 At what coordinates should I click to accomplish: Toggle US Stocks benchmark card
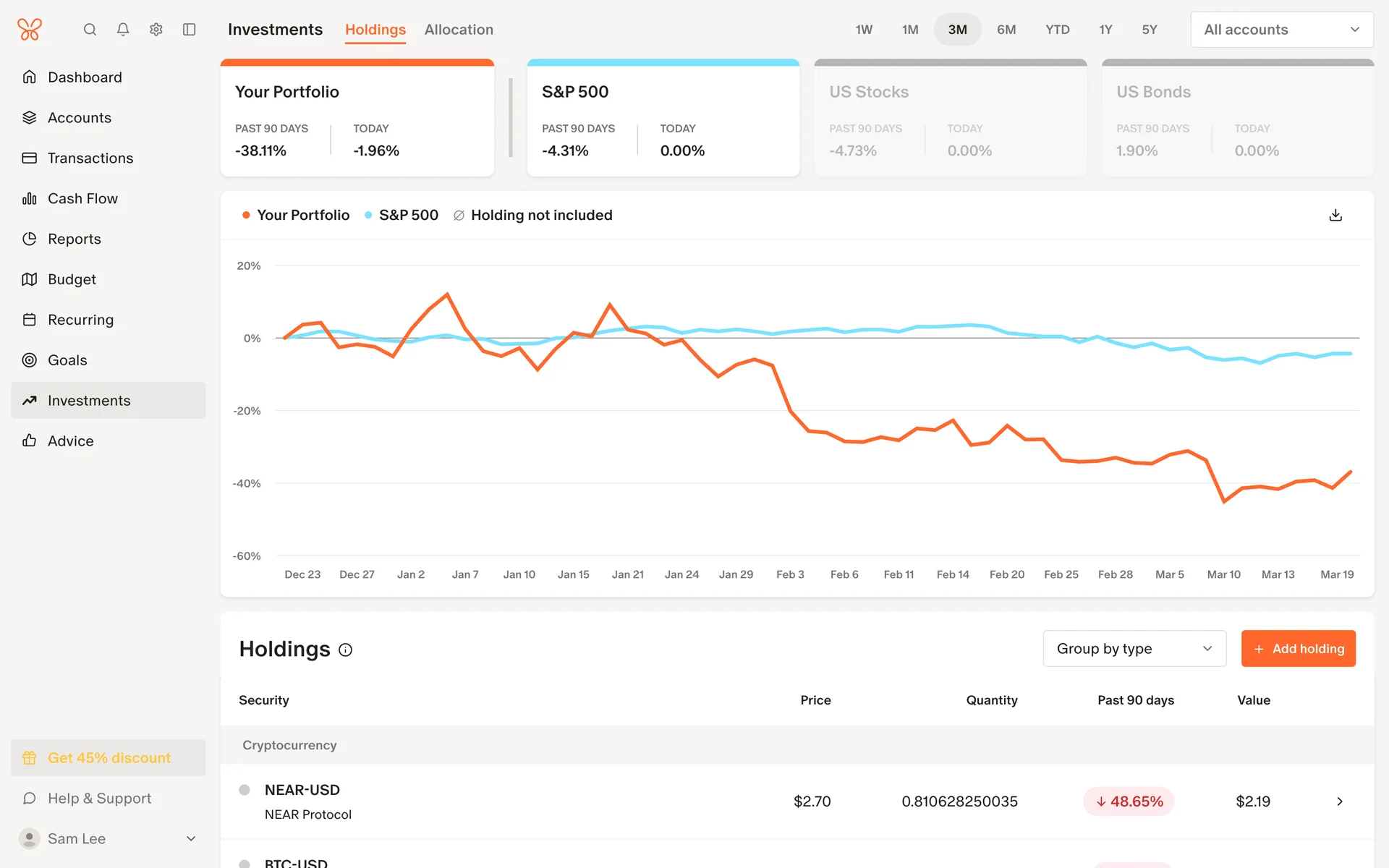950,119
